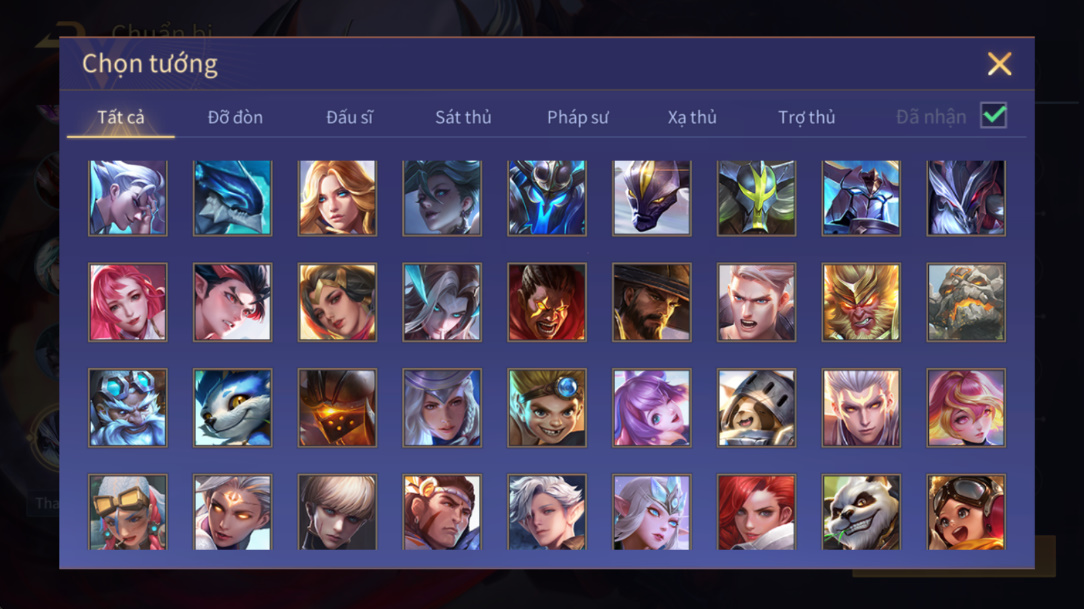Select the panda hero portrait

pyautogui.click(x=861, y=512)
